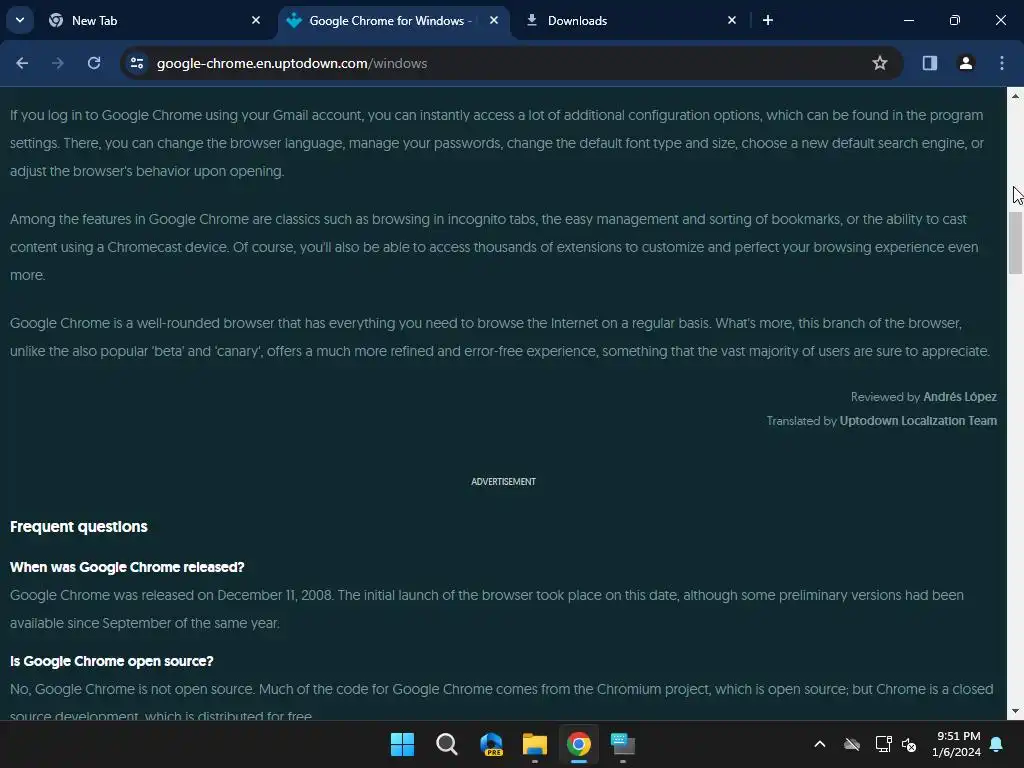View site information icon in address bar
Image resolution: width=1024 pixels, height=768 pixels.
[136, 63]
